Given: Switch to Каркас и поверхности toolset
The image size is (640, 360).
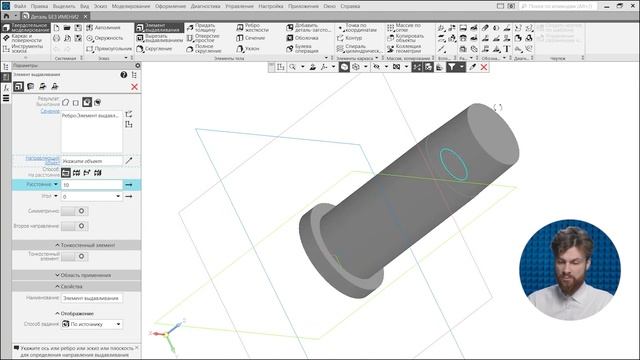Looking at the screenshot, I should pos(25,38).
